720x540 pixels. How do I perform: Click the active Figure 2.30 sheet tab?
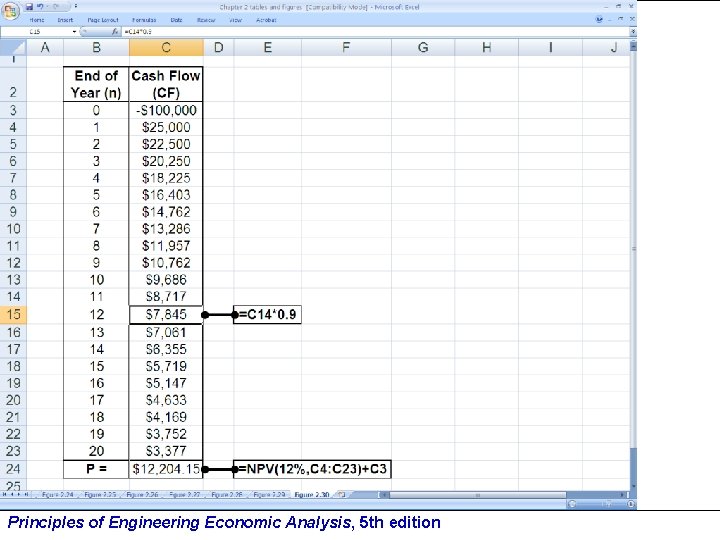pyautogui.click(x=312, y=495)
